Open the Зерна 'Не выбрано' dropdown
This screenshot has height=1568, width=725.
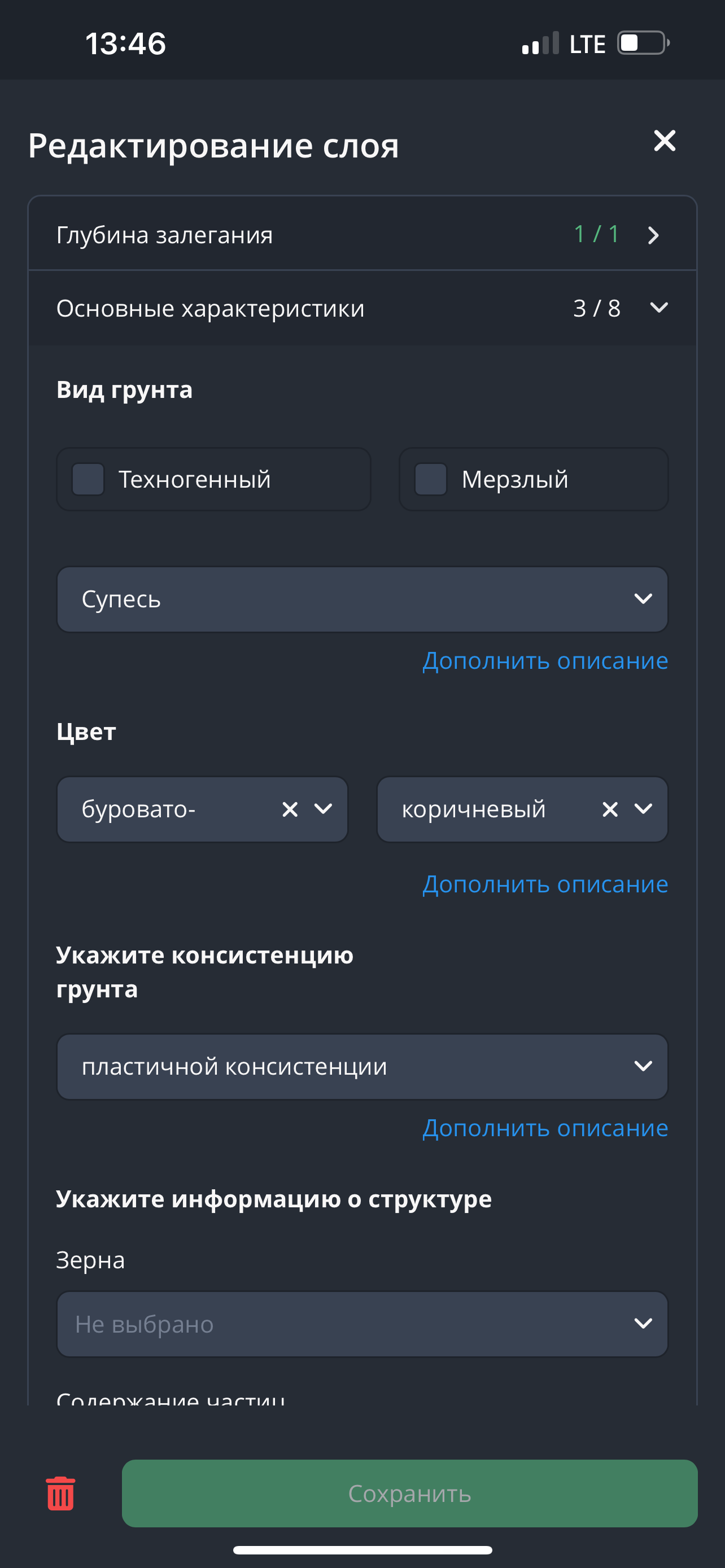pos(362,1324)
